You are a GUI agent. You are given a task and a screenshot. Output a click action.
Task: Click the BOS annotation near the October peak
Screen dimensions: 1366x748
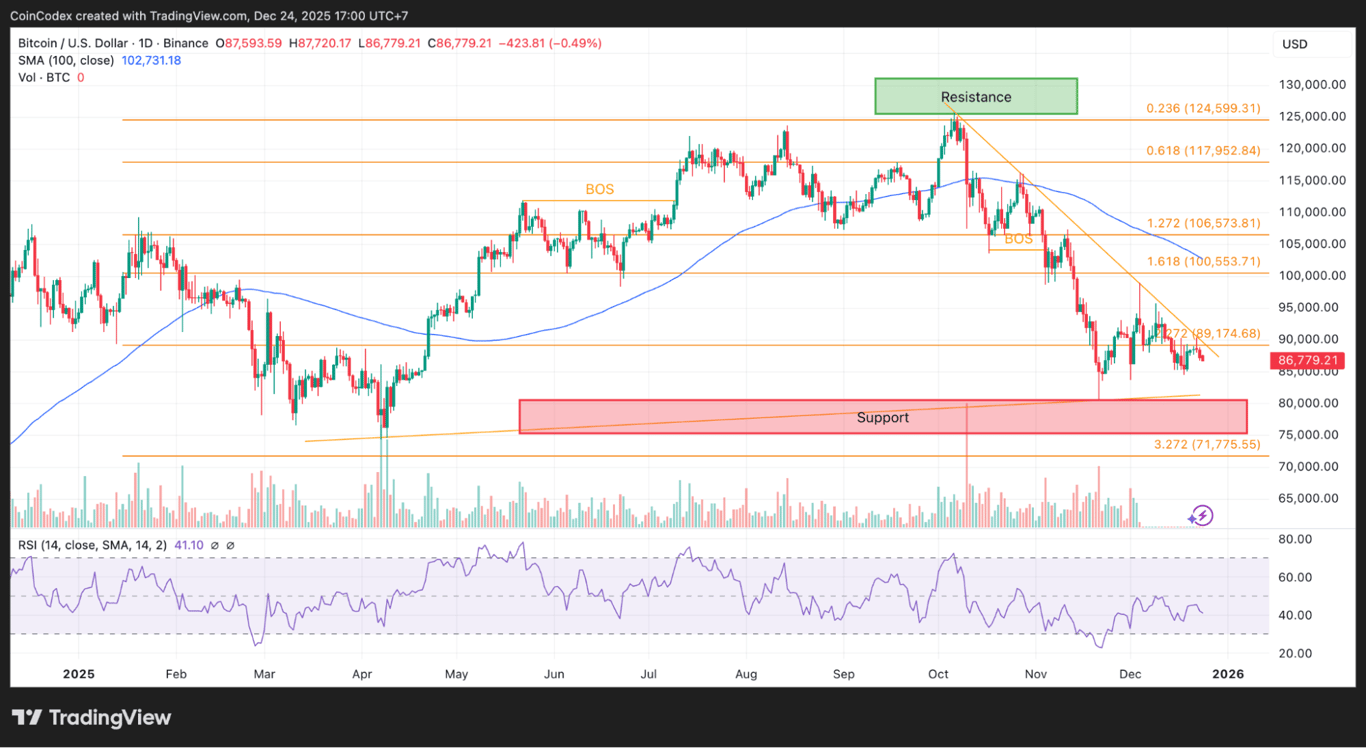click(x=1017, y=239)
